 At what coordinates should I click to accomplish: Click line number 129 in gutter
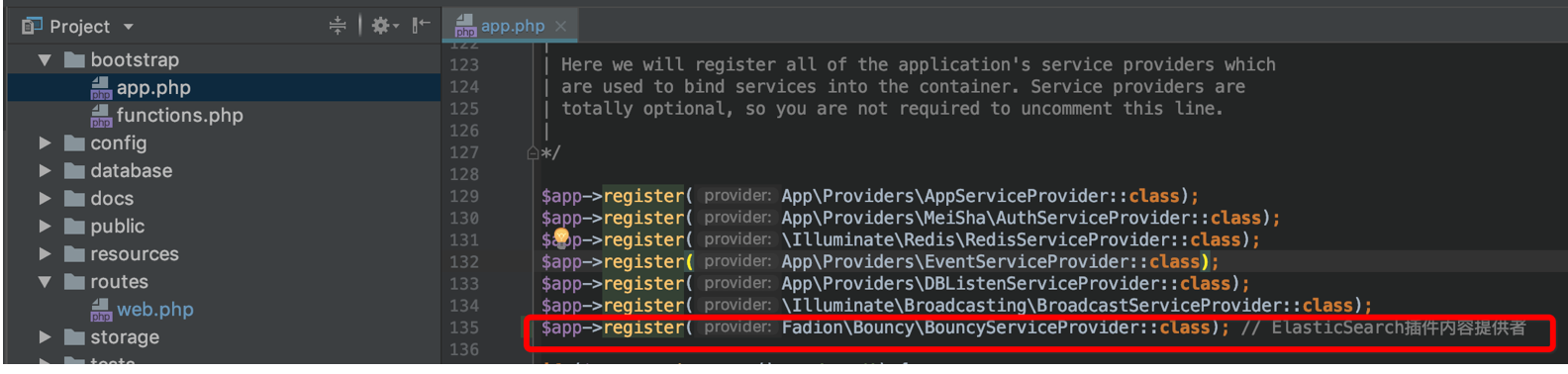pos(463,196)
